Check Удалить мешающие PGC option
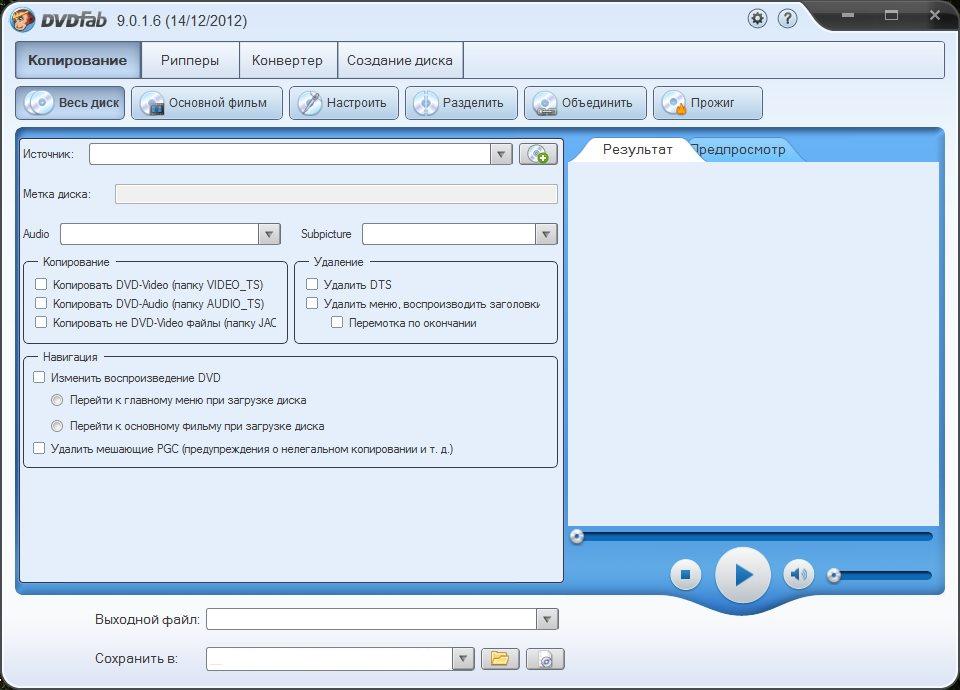The height and width of the screenshot is (690, 960). [x=39, y=448]
